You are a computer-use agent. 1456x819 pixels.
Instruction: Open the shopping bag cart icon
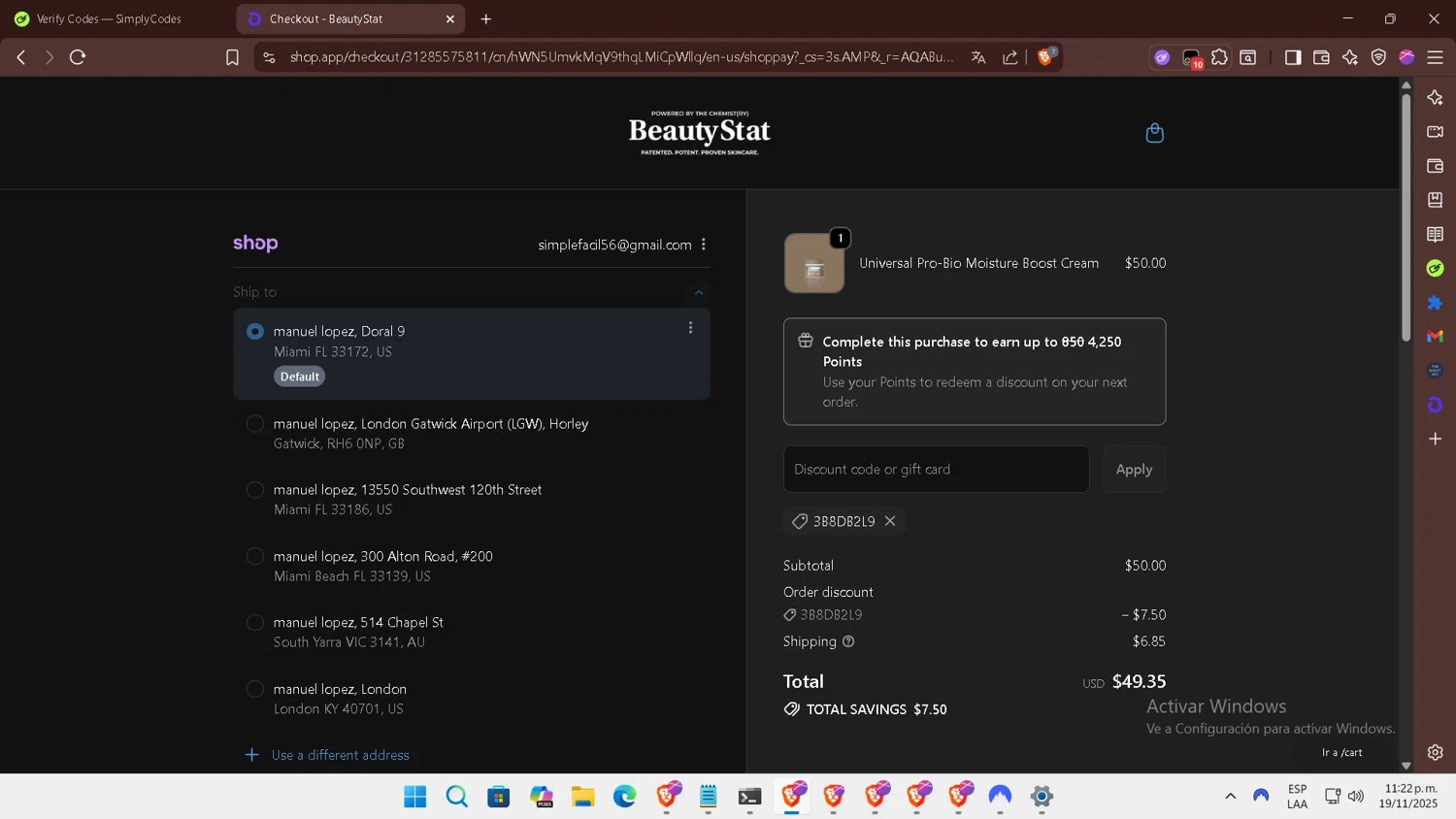[1154, 133]
